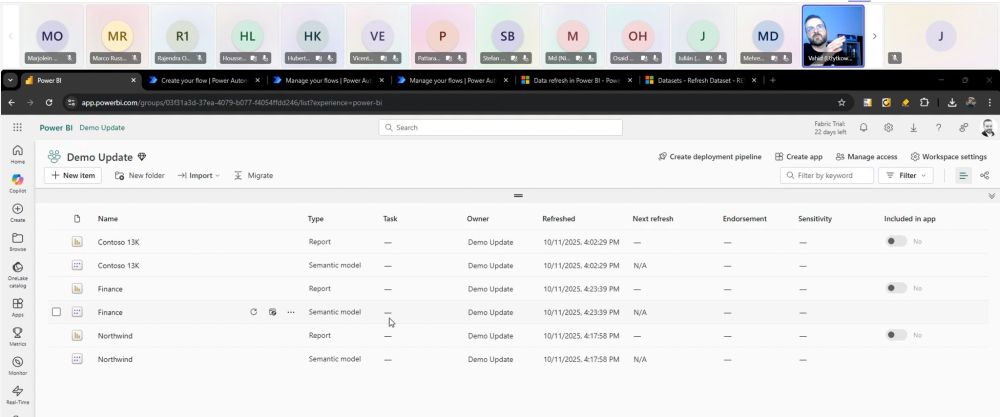Open the Contoso 13K report
Screen dimensions: 1000x417
click(118, 242)
